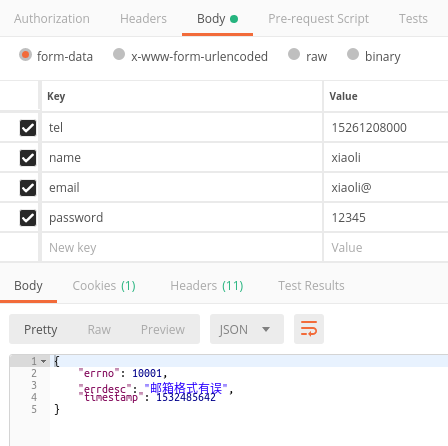Click the empty Value placeholder field

(x=386, y=247)
